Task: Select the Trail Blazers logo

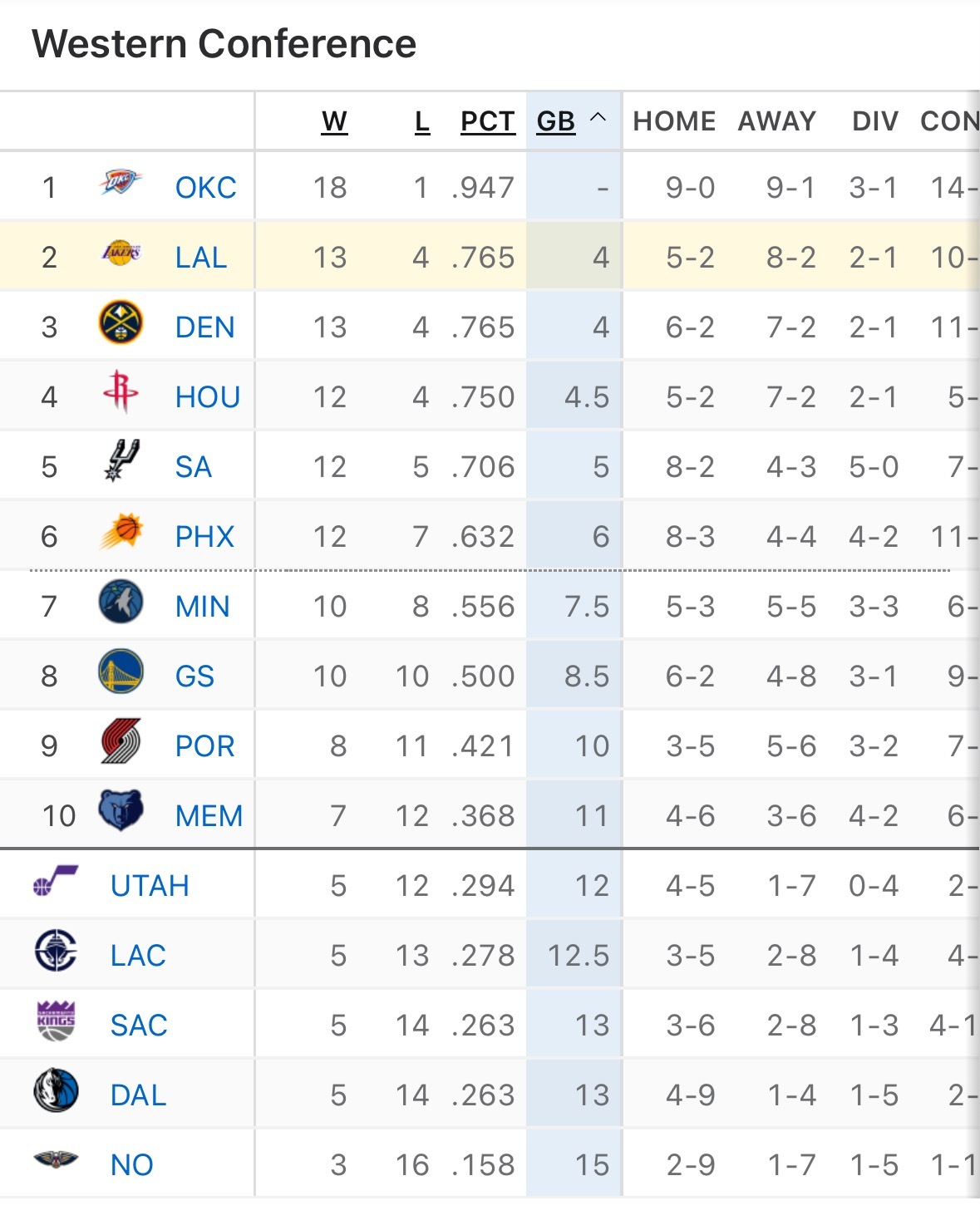Action: pyautogui.click(x=121, y=742)
